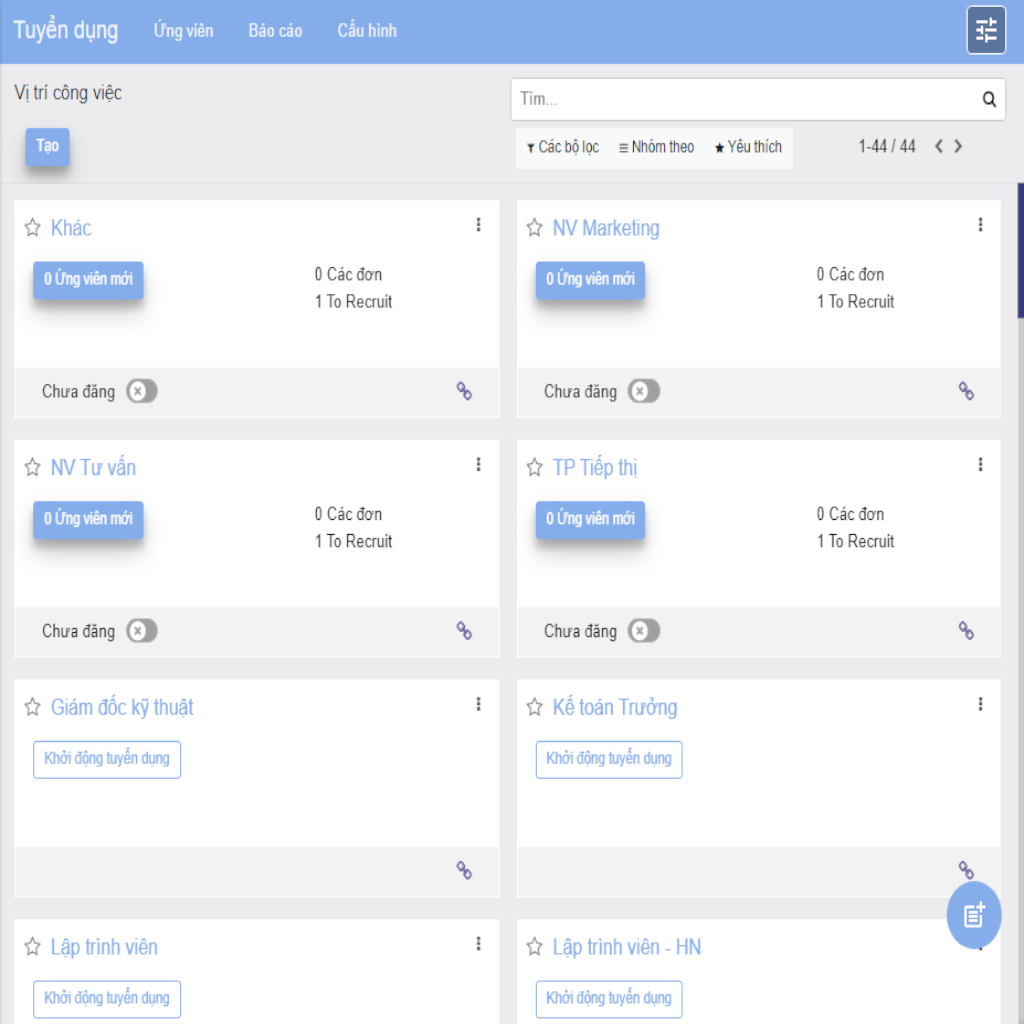The height and width of the screenshot is (1024, 1024).
Task: Open the Các bộ lọc filter dropdown
Action: (x=562, y=148)
